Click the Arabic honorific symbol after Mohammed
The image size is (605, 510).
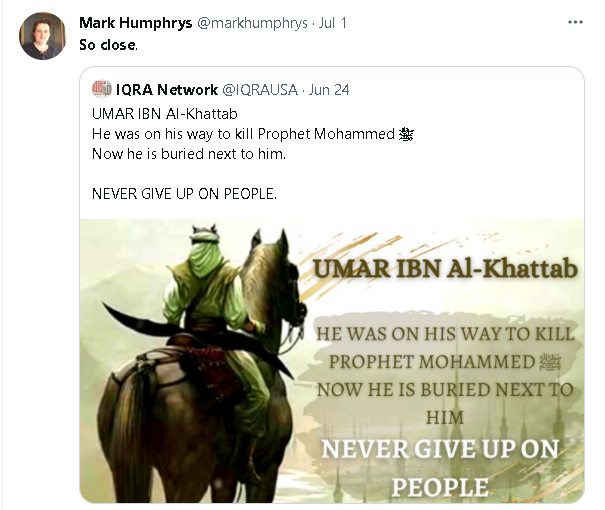pos(406,134)
